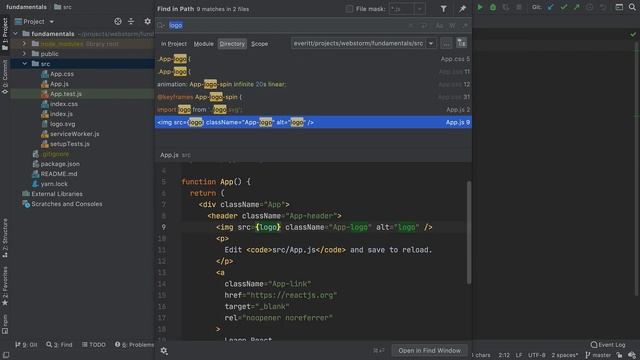Expand the node_modules folder
Viewport: 640px width, 360px height.
click(x=24, y=44)
